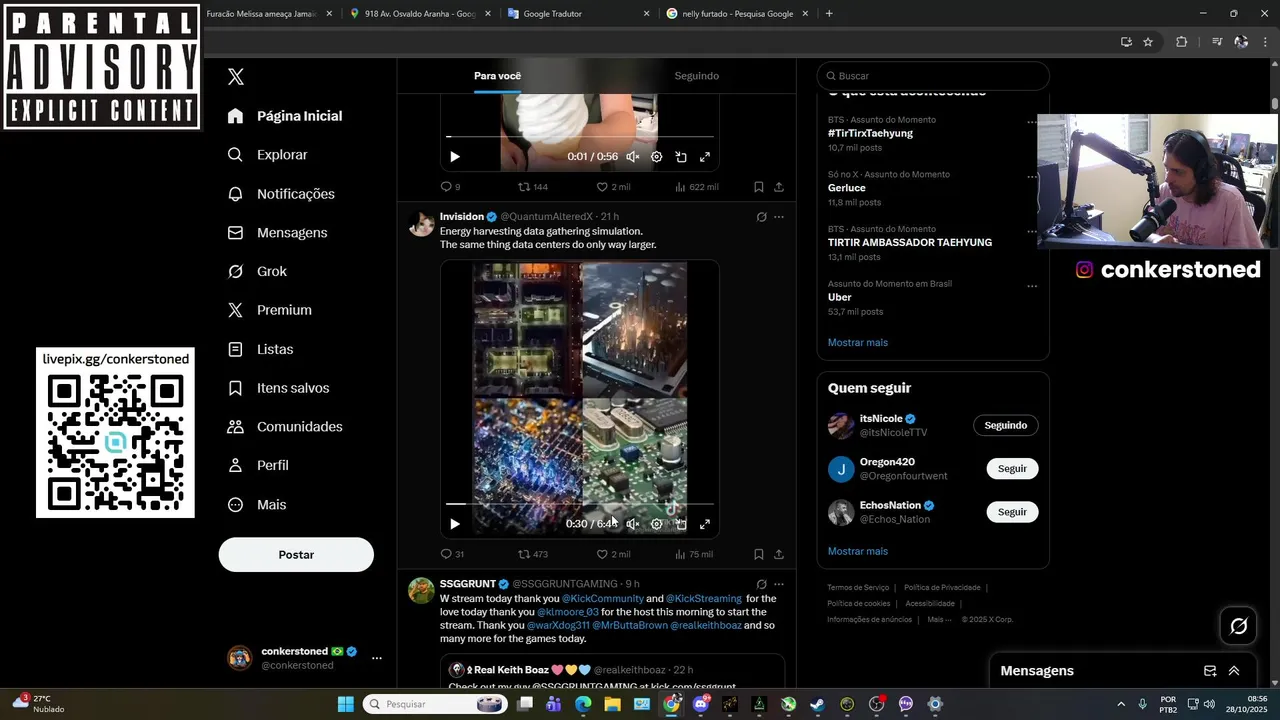Enter fullscreen on Invisidon video
This screenshot has height=720, width=1280.
[x=705, y=524]
